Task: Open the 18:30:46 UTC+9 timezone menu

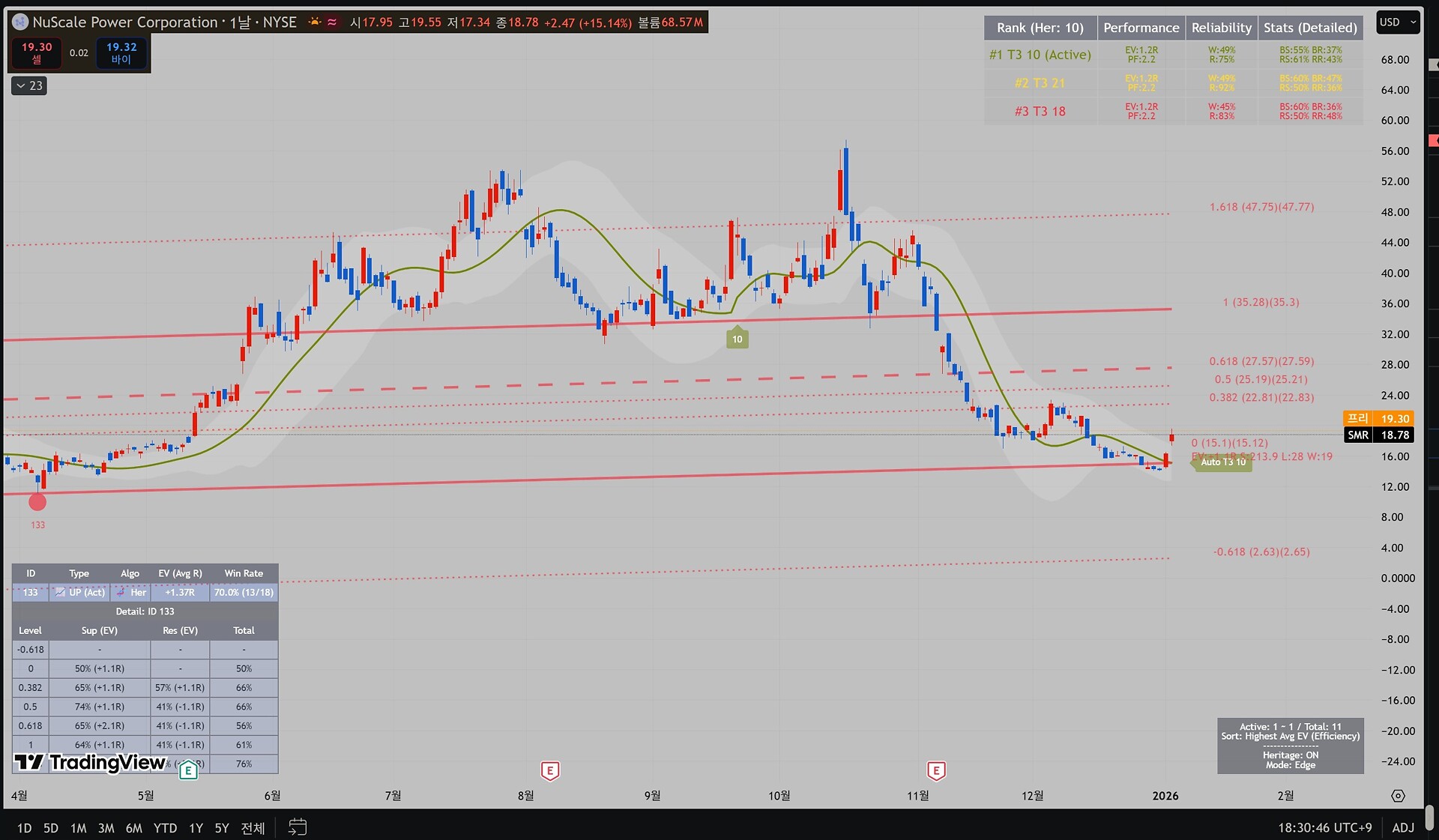Action: (x=1324, y=827)
